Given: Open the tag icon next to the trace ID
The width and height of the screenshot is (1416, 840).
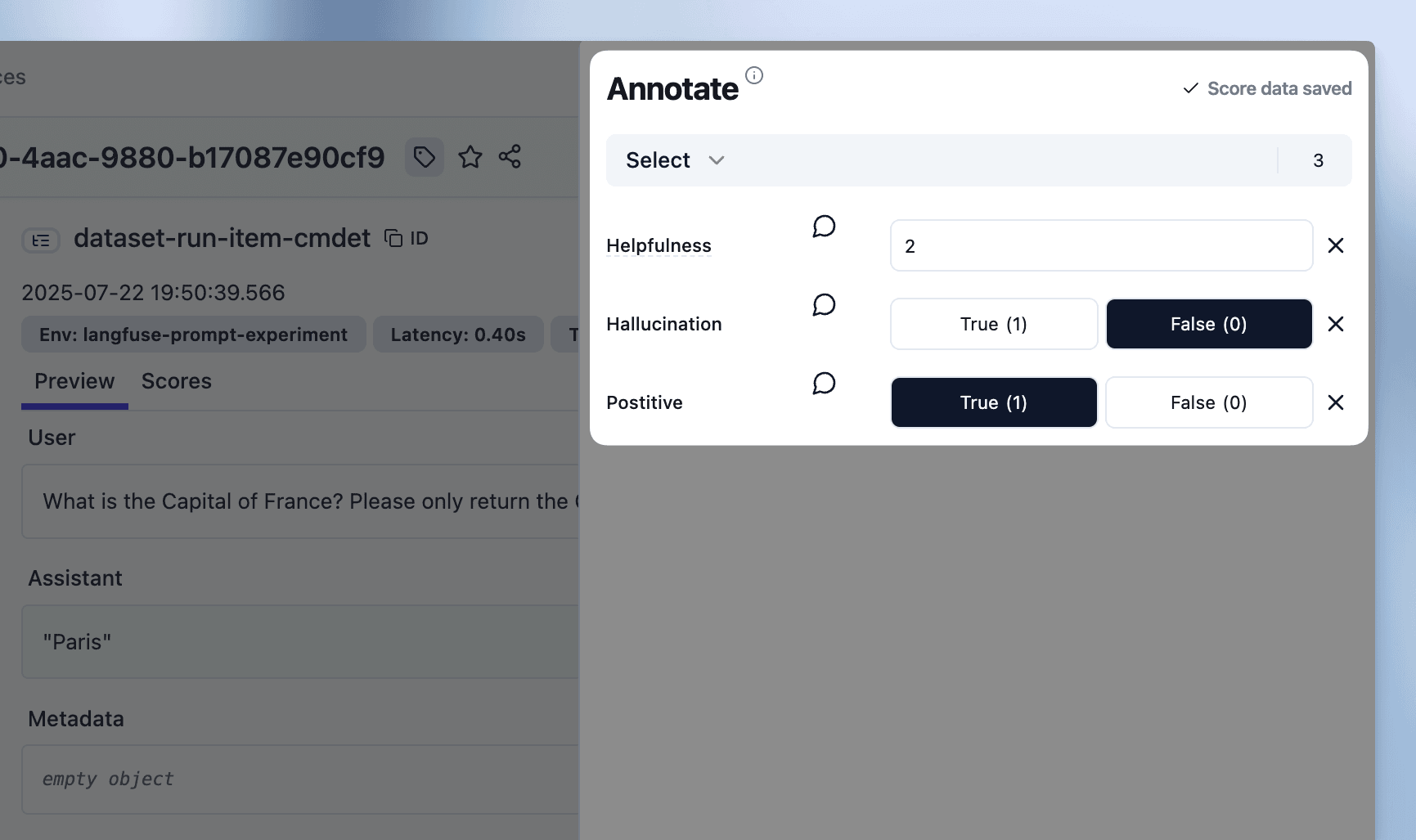Looking at the screenshot, I should point(424,157).
